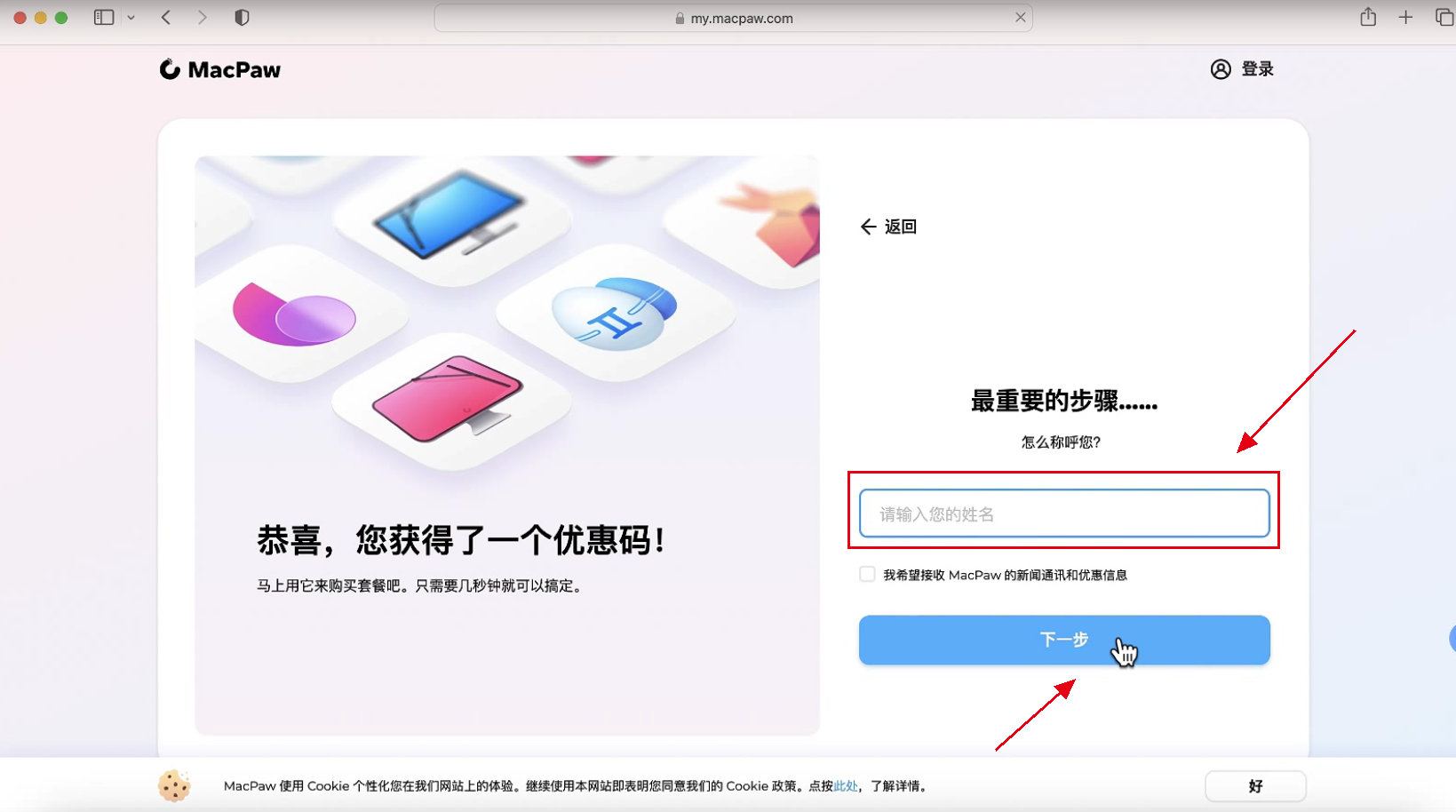Click the blue 下一步 button
The width and height of the screenshot is (1456, 812).
(1064, 640)
